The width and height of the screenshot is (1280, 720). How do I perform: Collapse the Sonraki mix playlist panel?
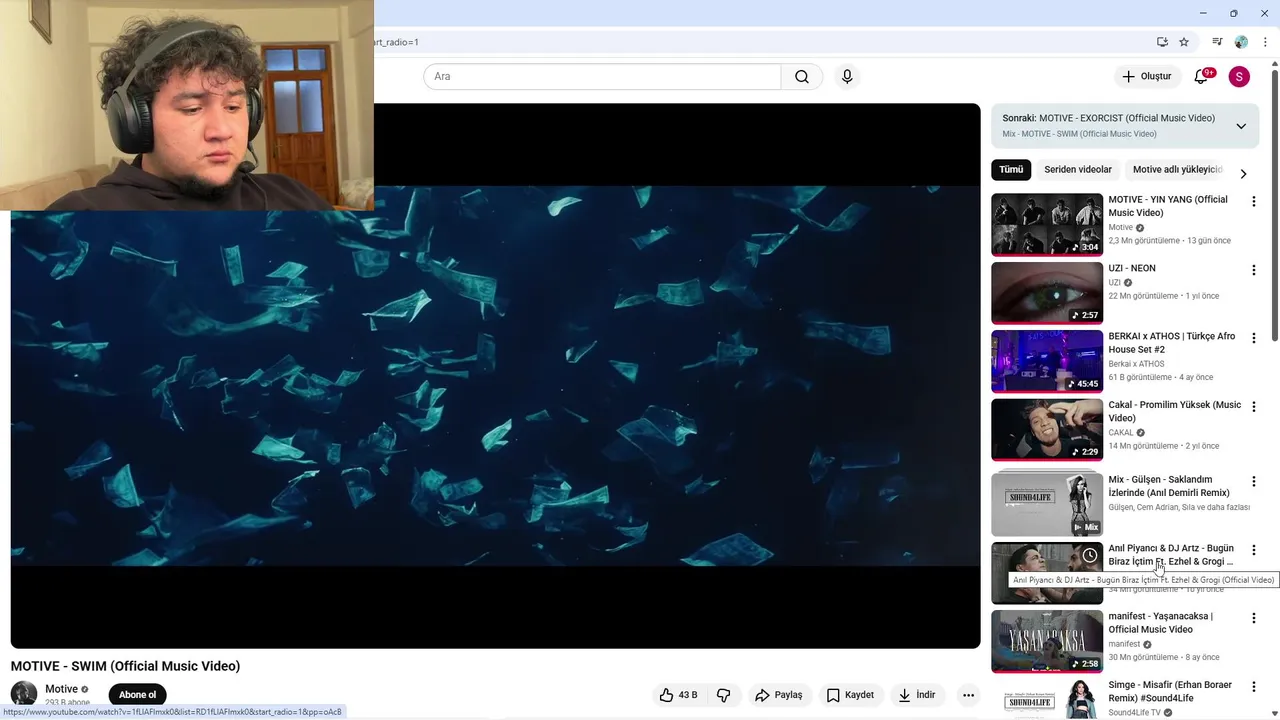point(1241,126)
